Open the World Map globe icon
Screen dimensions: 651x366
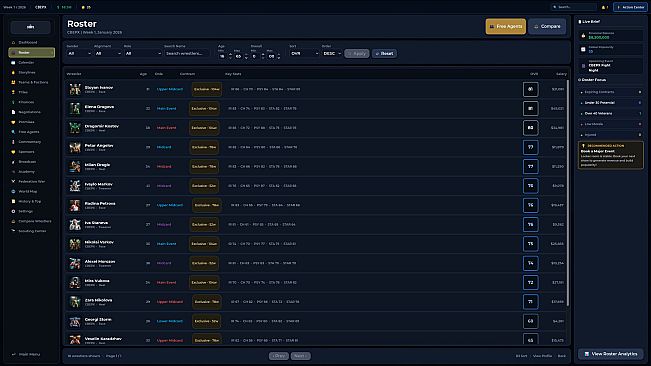point(13,192)
